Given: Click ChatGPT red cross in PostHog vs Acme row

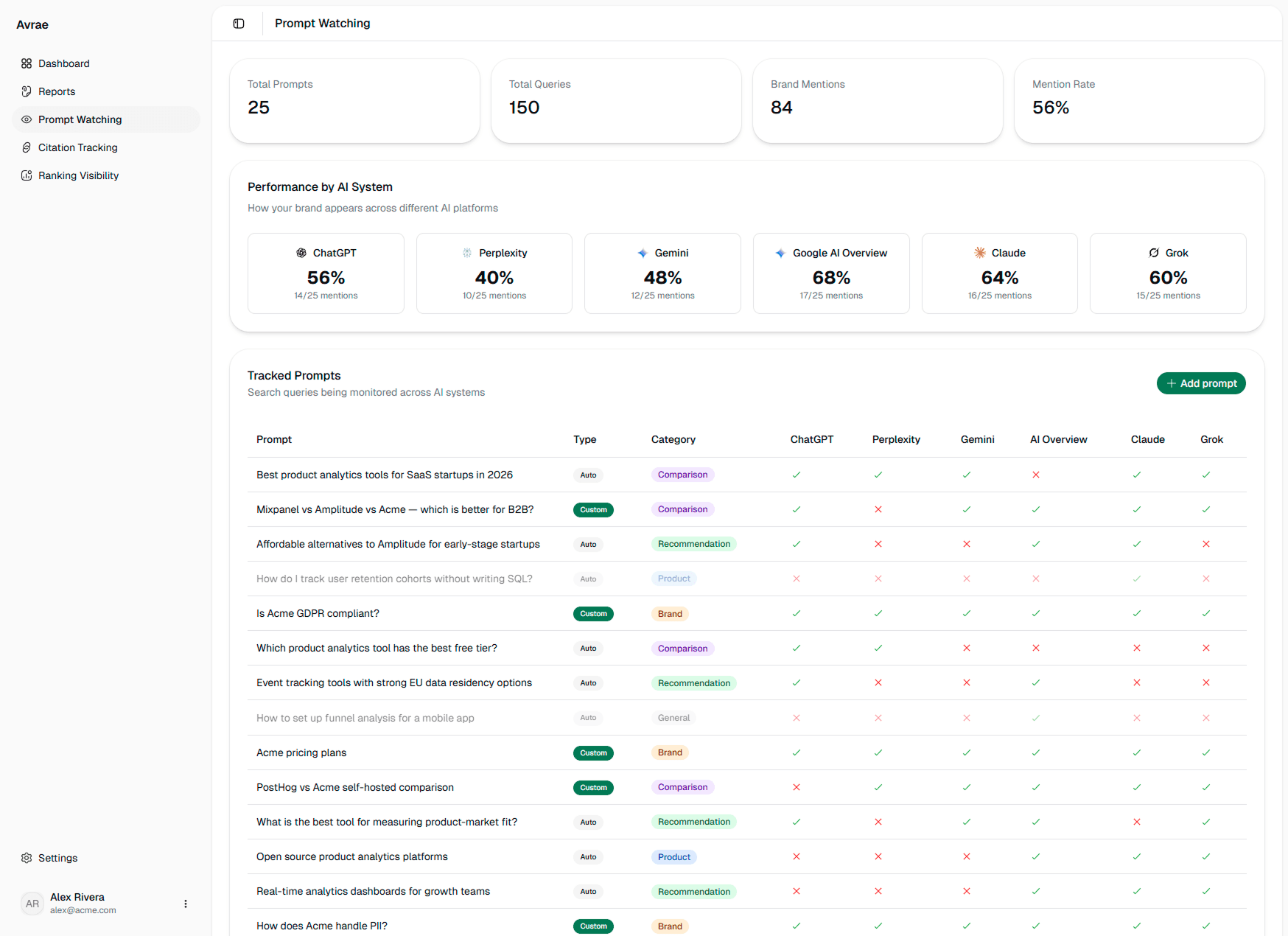Looking at the screenshot, I should [x=797, y=787].
